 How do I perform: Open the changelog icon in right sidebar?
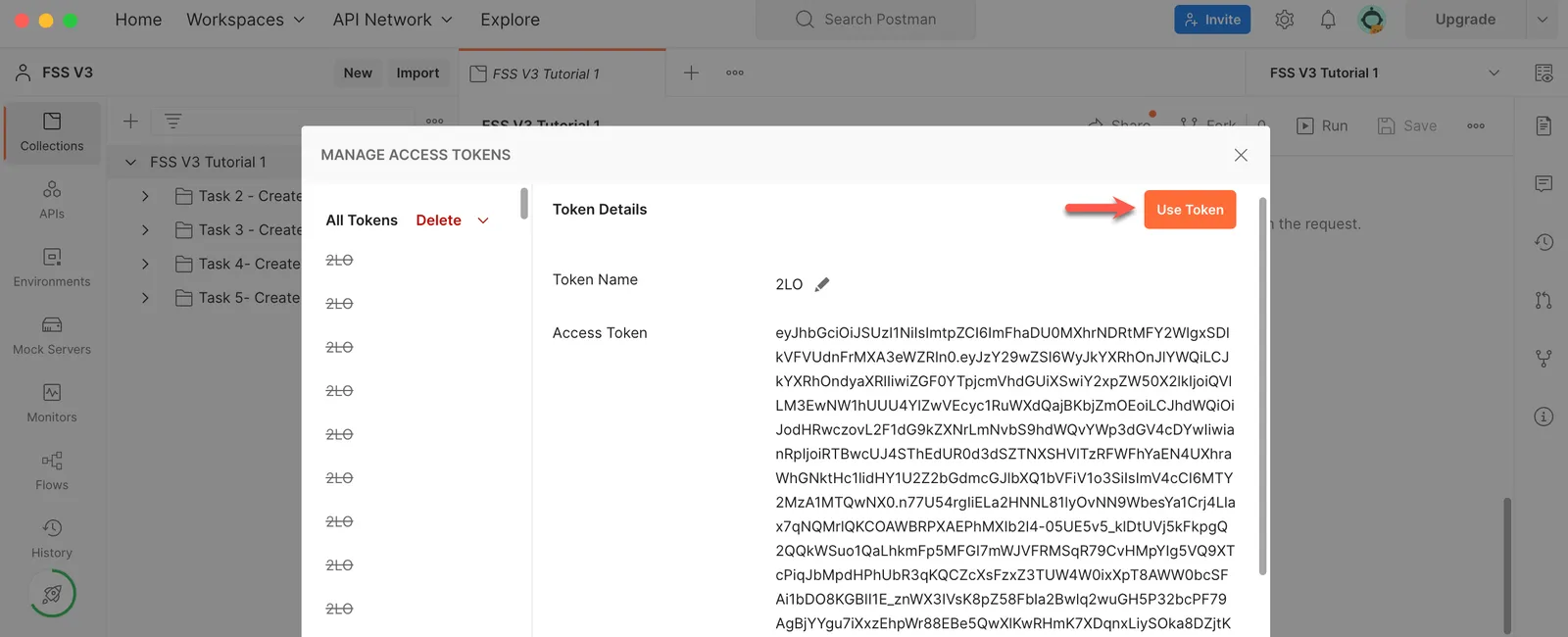tap(1543, 242)
